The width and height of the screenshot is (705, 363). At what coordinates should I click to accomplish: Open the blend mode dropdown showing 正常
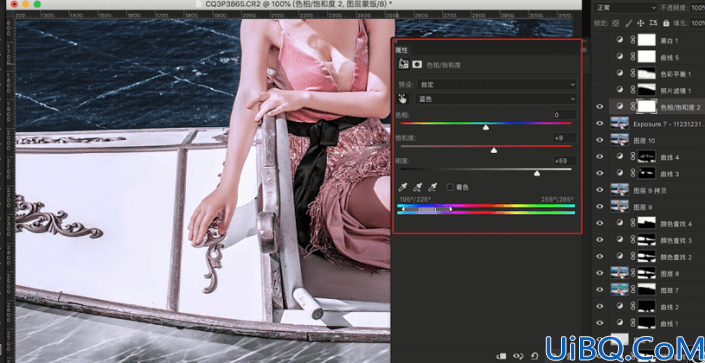625,8
